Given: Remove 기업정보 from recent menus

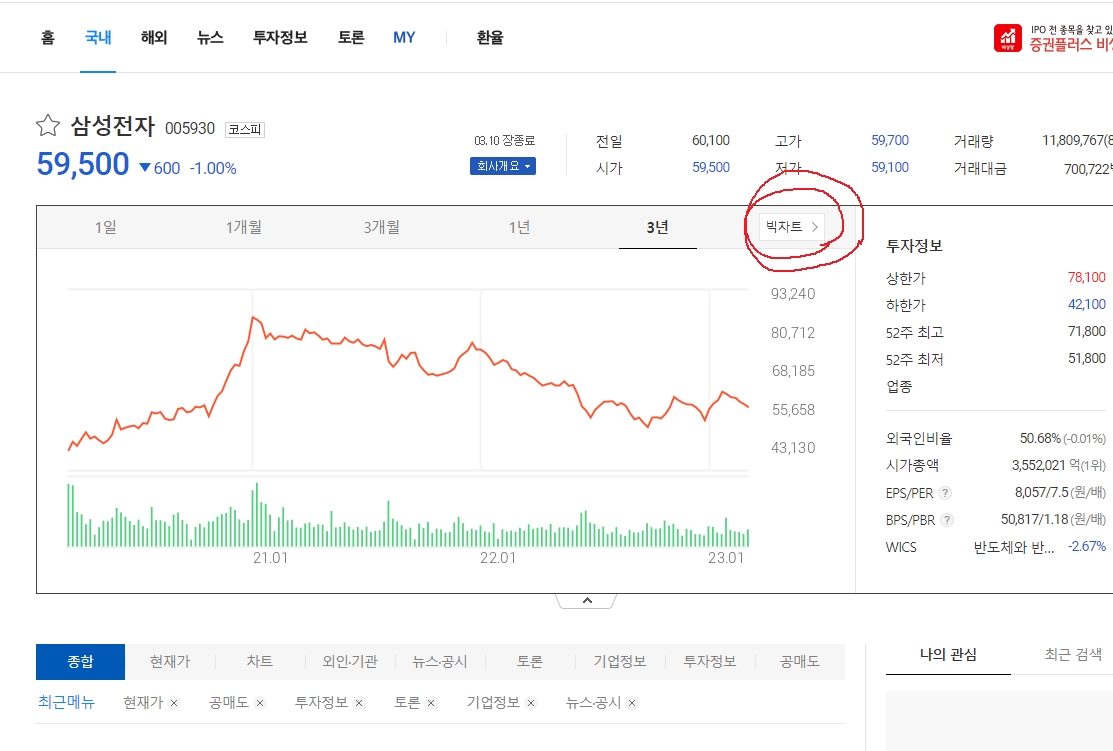Looking at the screenshot, I should coord(531,703).
